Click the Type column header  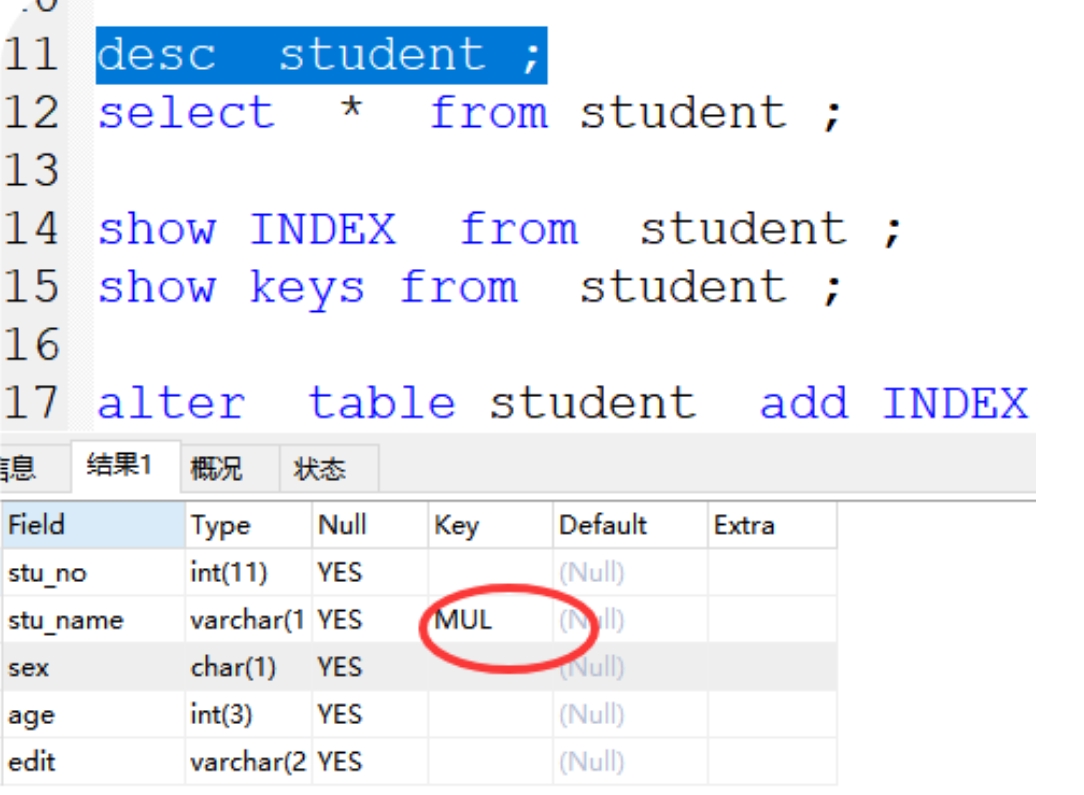point(248,525)
